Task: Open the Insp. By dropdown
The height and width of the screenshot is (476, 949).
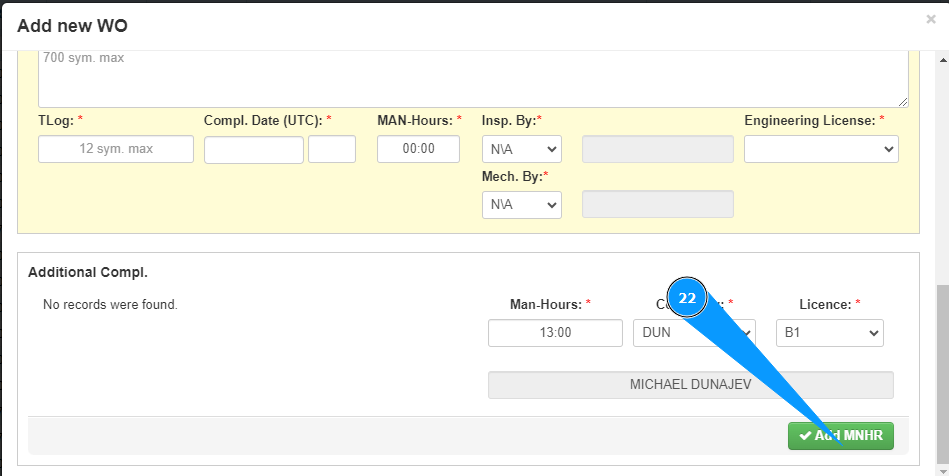Action: pos(522,149)
